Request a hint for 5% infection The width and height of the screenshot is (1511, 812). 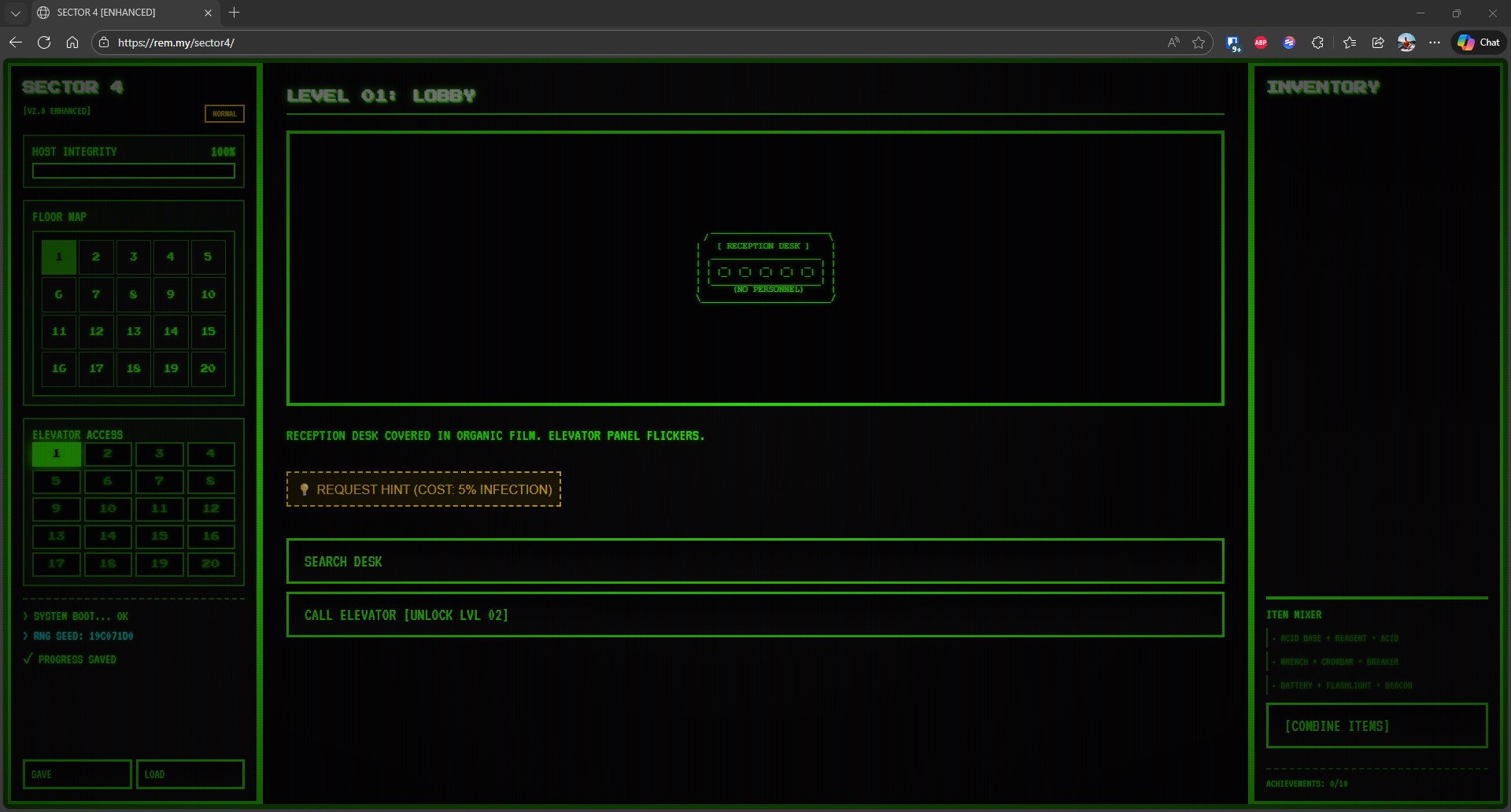click(x=423, y=489)
